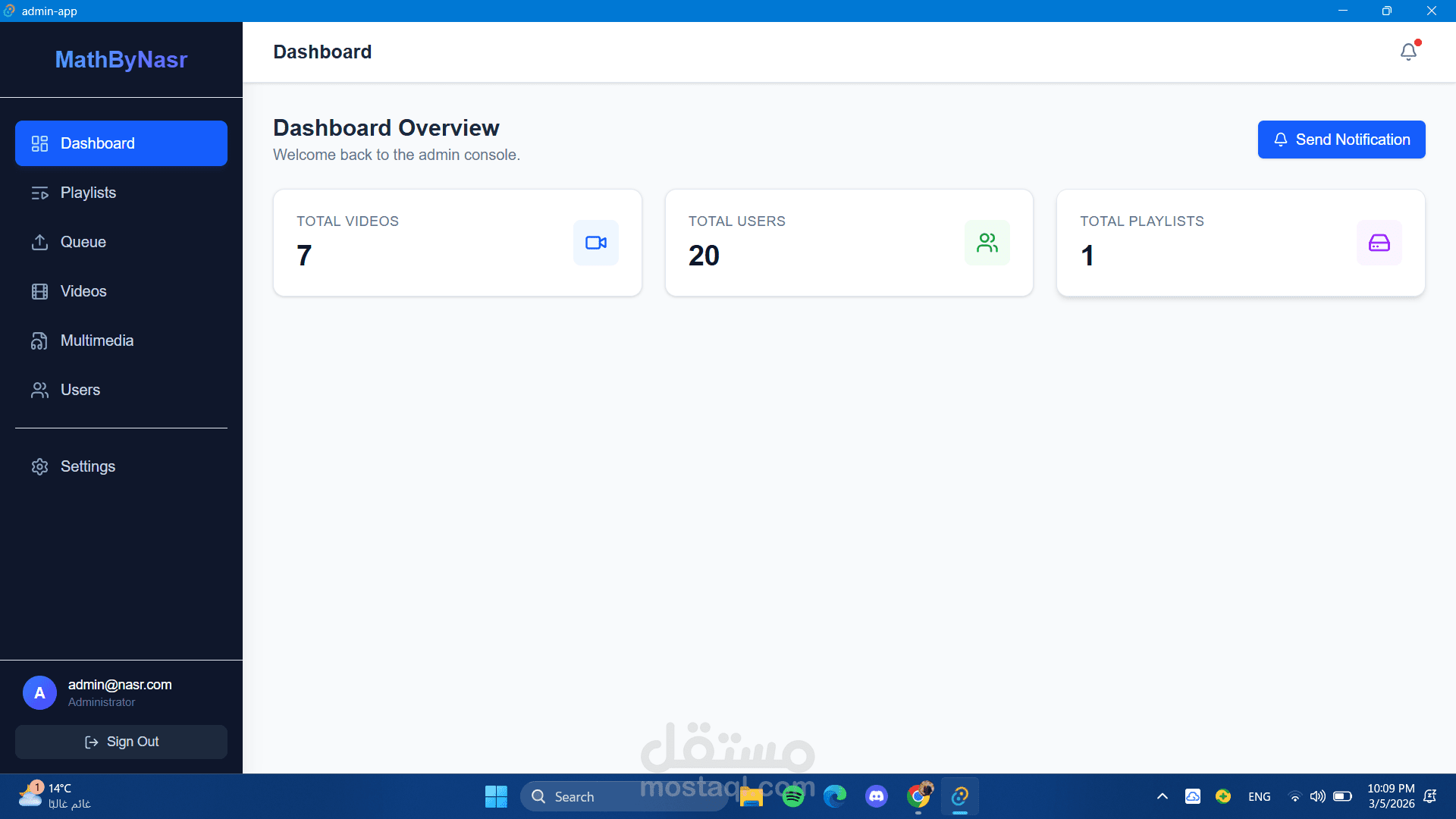Open the Videos section

click(83, 291)
